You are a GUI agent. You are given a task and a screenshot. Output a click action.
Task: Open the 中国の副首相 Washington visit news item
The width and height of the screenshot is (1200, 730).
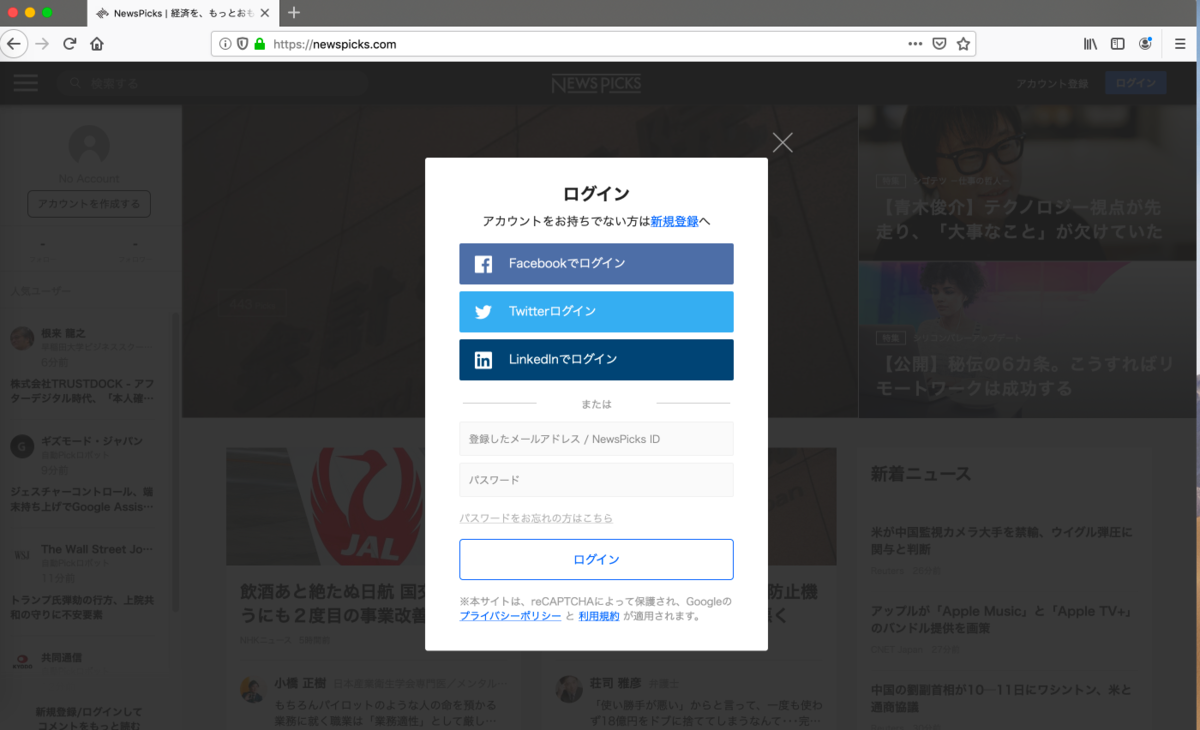click(1001, 698)
